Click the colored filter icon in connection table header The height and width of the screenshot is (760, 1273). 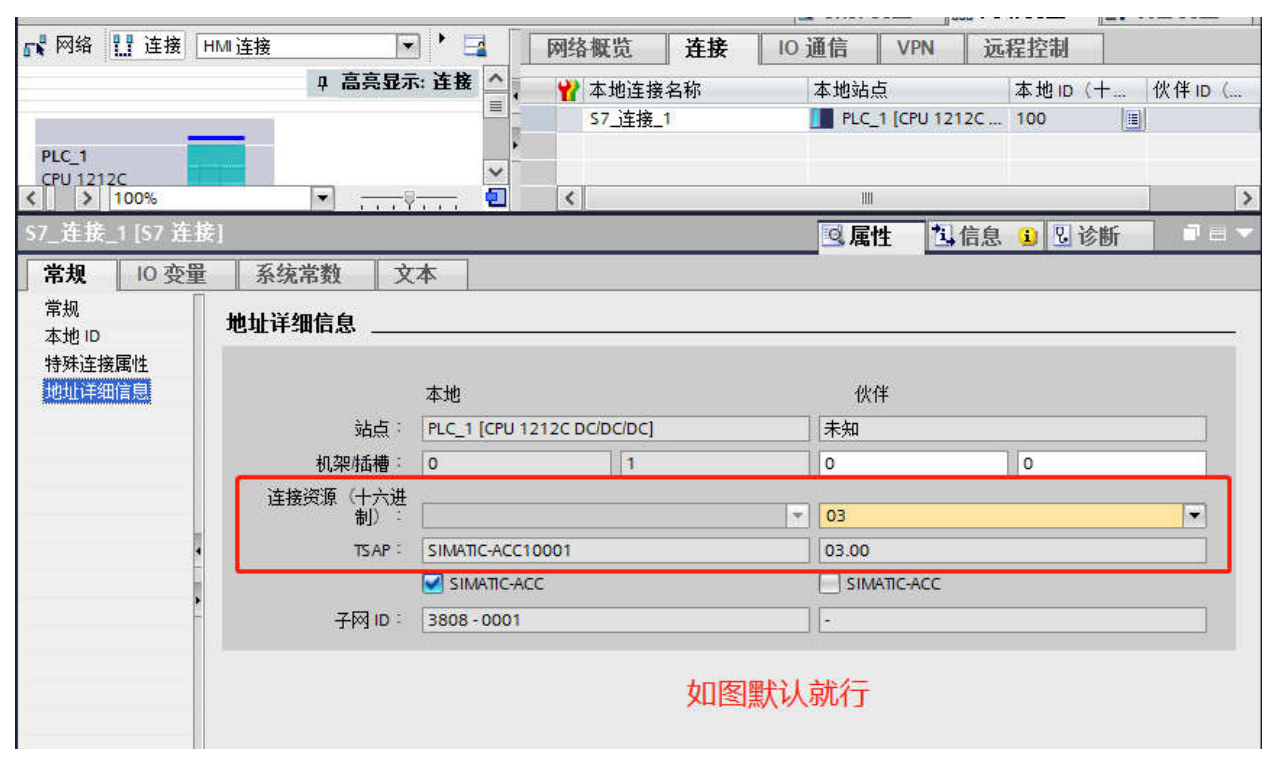[x=568, y=91]
